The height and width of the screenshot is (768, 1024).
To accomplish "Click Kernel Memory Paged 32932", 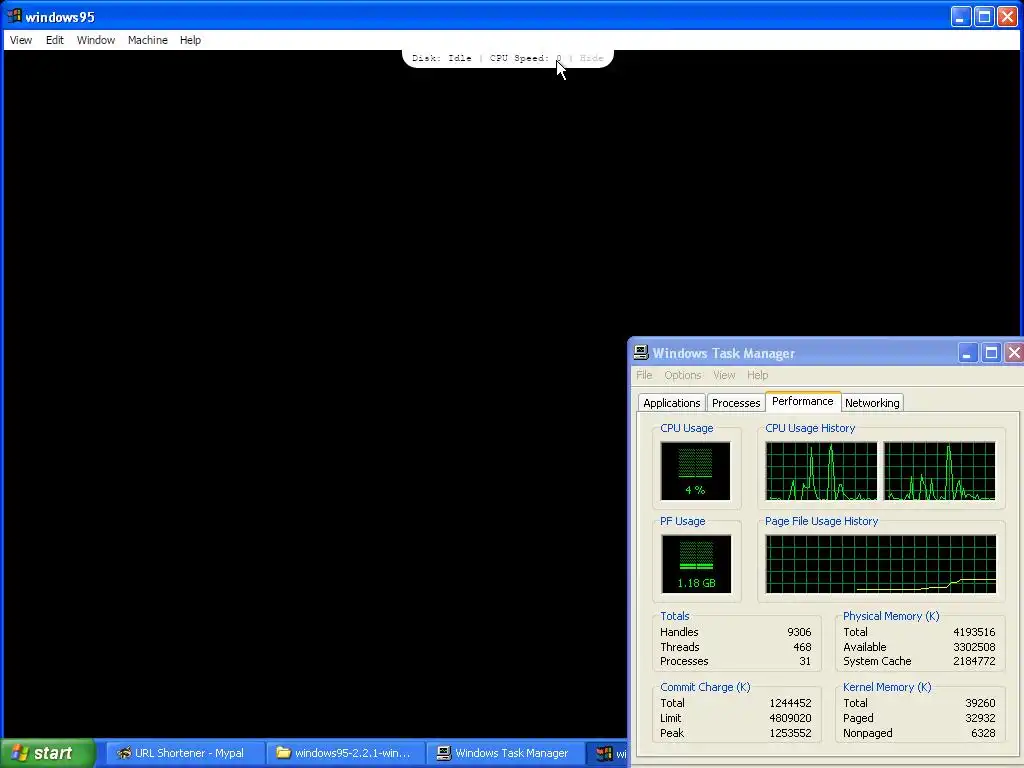I will click(980, 718).
